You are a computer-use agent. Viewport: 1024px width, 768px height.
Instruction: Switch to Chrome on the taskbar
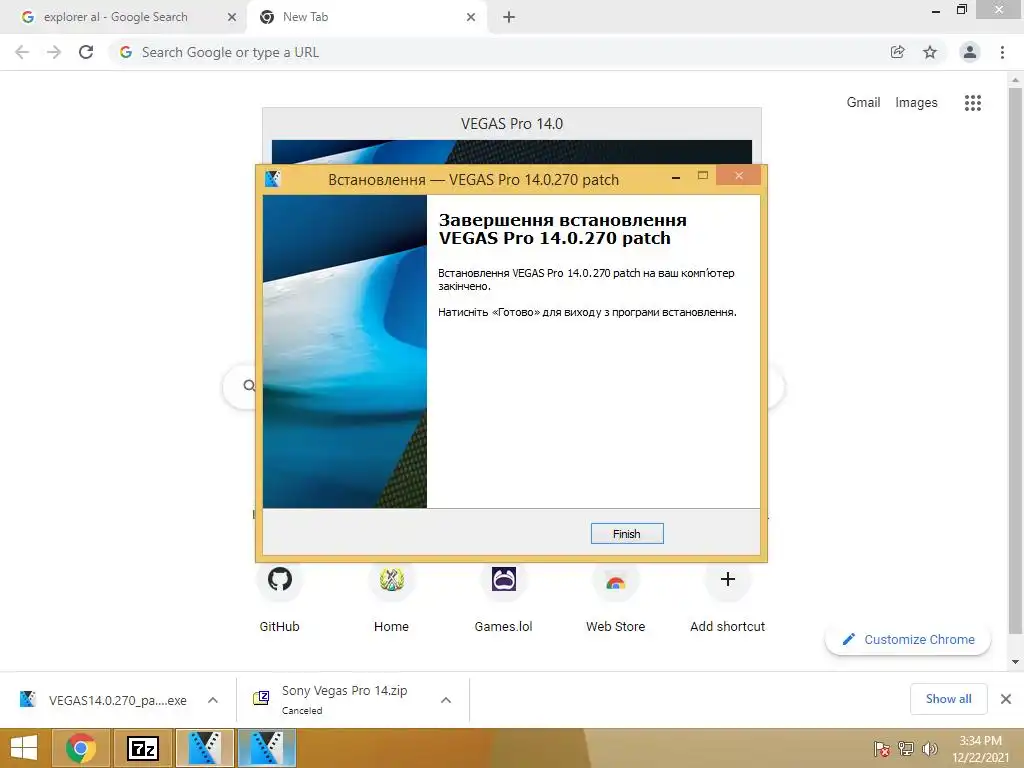[x=80, y=748]
